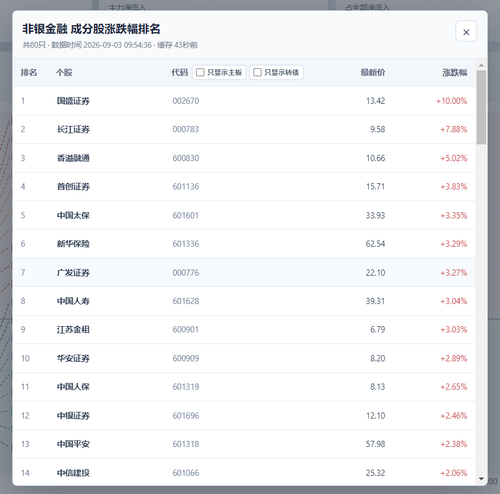Image resolution: width=500 pixels, height=494 pixels.
Task: Select stock 中国太保
Action: (x=73, y=215)
